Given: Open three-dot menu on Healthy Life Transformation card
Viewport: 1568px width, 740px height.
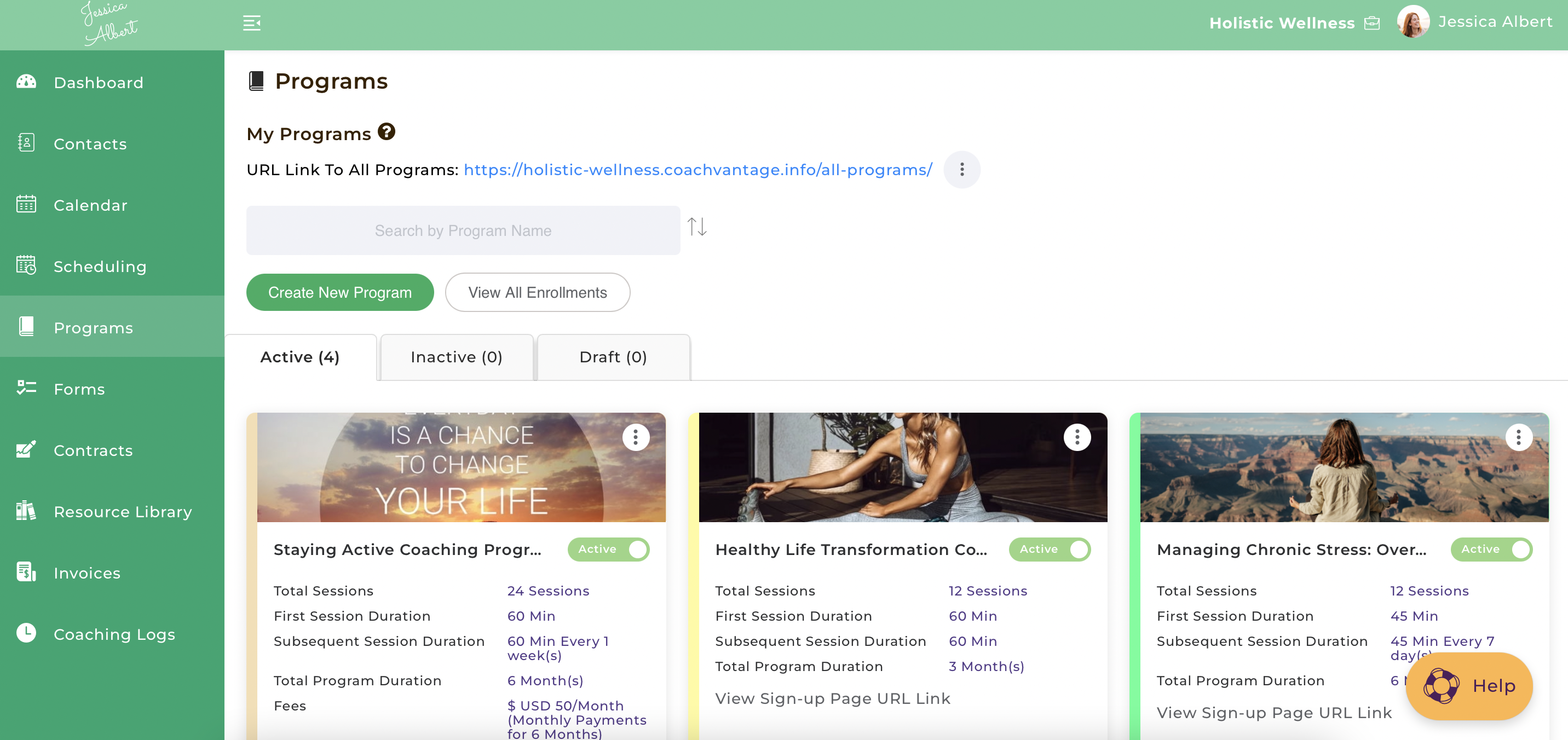Looking at the screenshot, I should (x=1077, y=437).
